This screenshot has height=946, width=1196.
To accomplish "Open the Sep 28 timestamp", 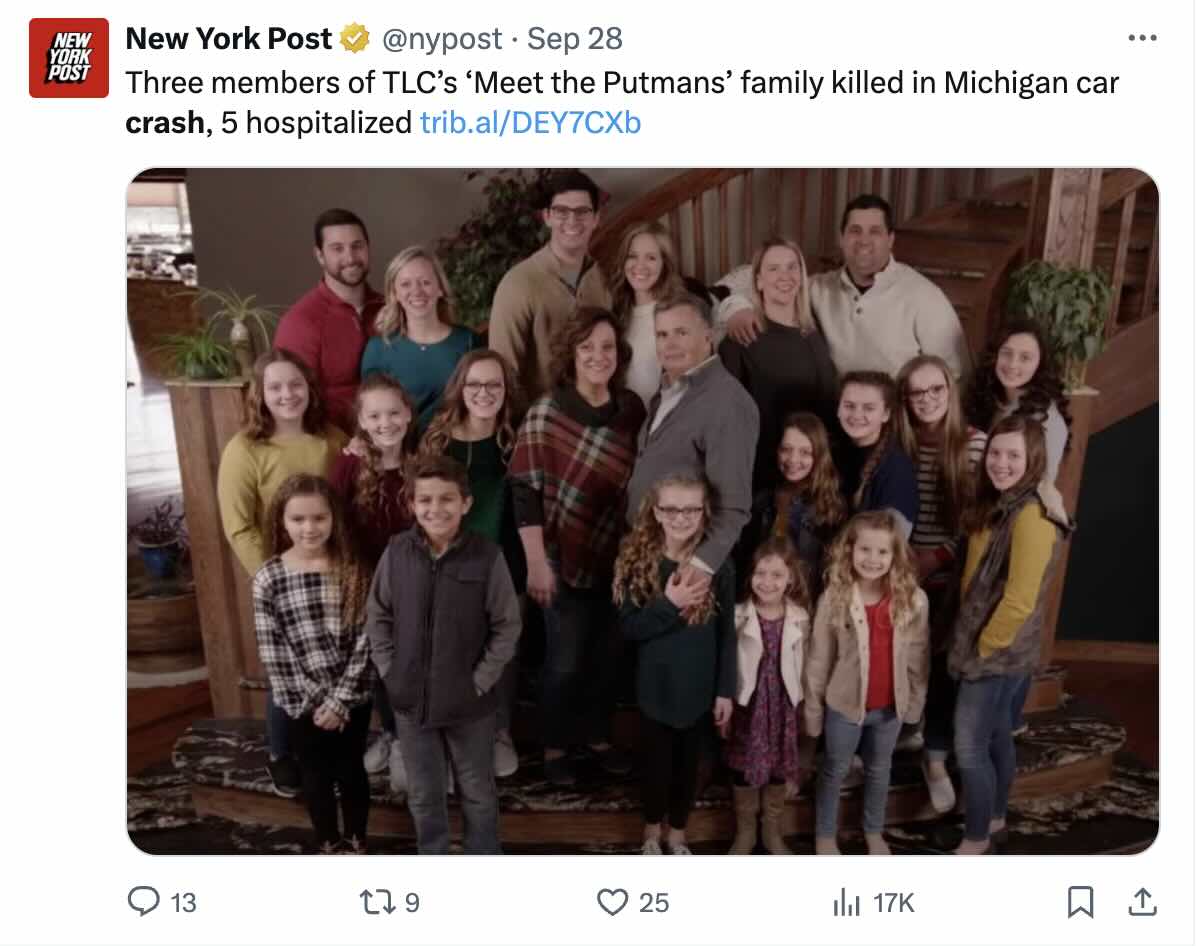I will pyautogui.click(x=574, y=39).
